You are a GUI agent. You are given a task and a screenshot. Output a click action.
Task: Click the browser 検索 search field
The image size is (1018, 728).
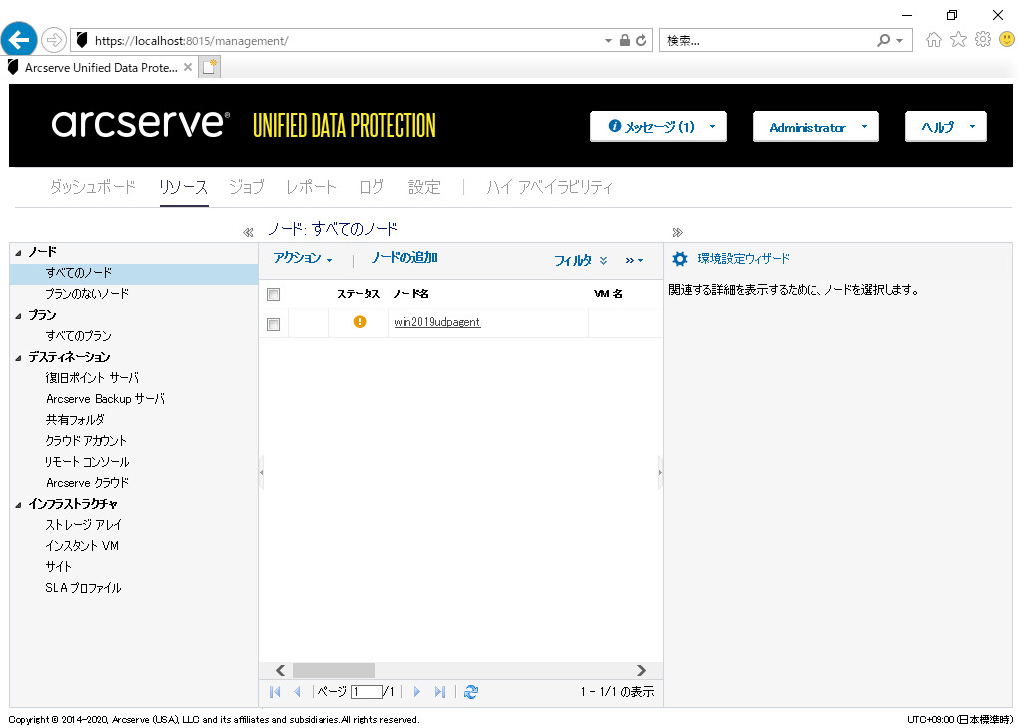coord(767,40)
